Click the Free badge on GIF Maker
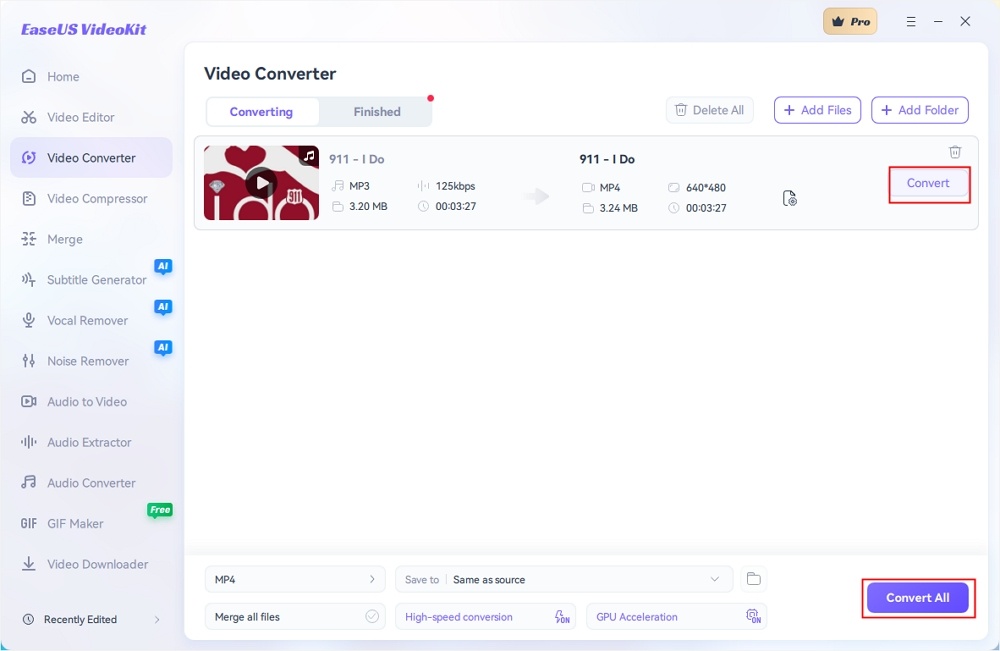Screen dimensions: 1000x651 tap(160, 510)
